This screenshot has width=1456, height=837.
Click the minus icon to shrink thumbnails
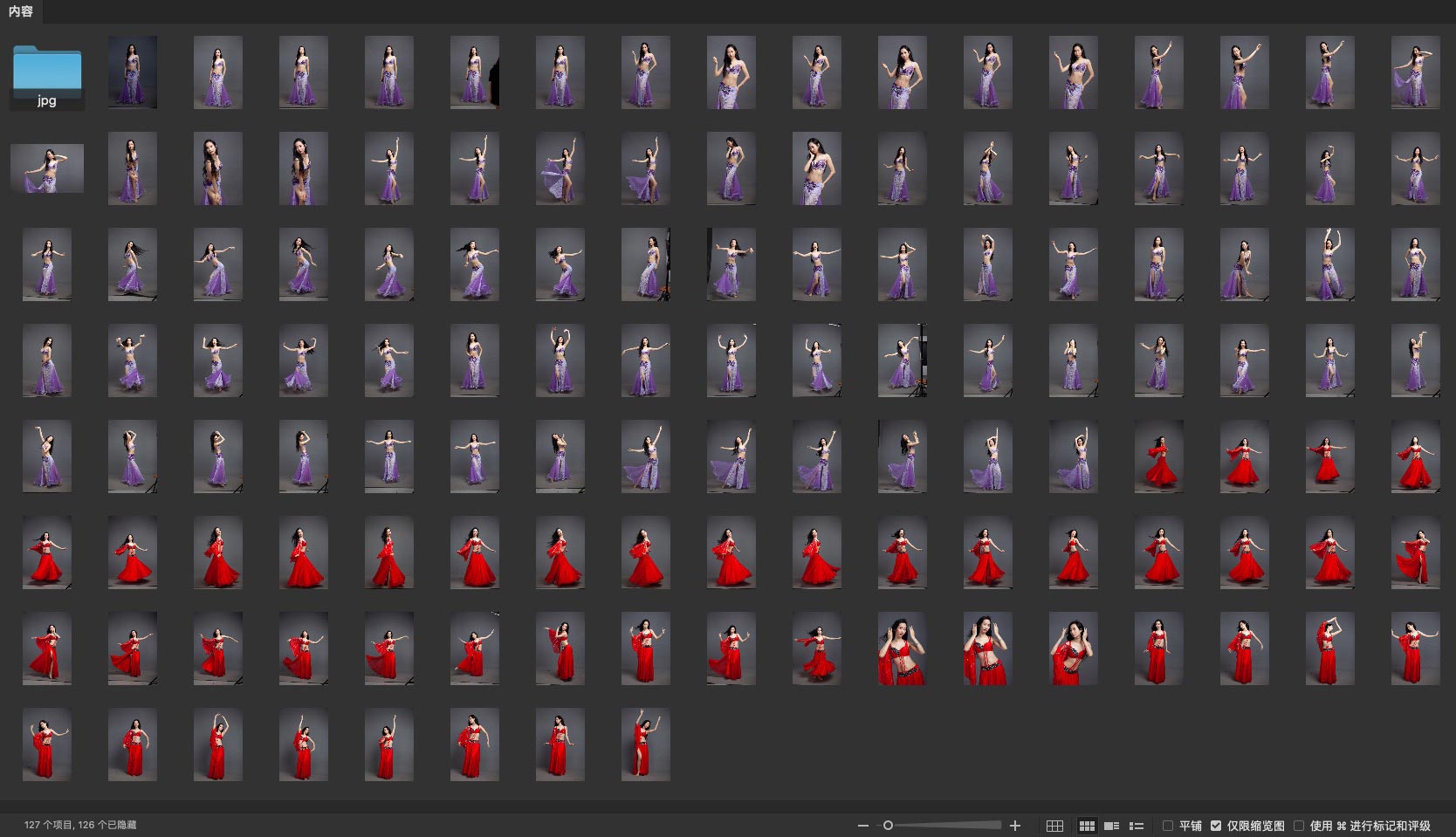tap(862, 826)
